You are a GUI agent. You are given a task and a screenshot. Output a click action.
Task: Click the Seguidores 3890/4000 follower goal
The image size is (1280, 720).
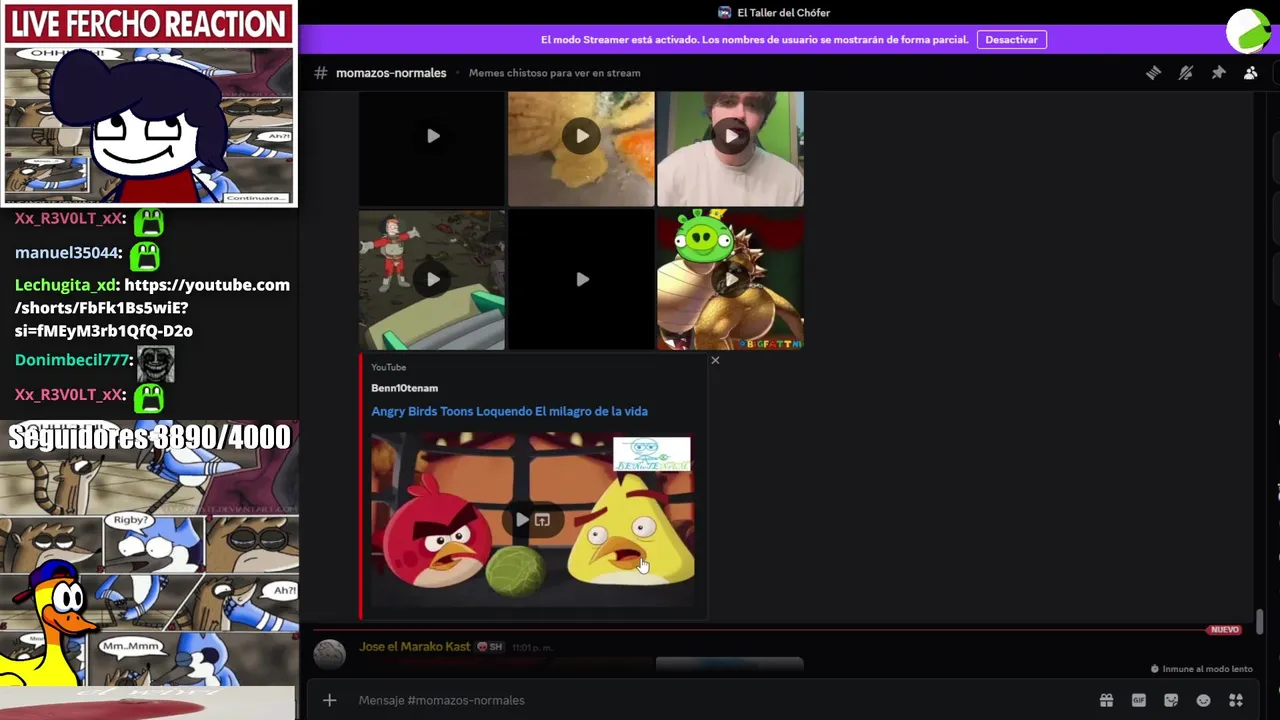pyautogui.click(x=150, y=438)
